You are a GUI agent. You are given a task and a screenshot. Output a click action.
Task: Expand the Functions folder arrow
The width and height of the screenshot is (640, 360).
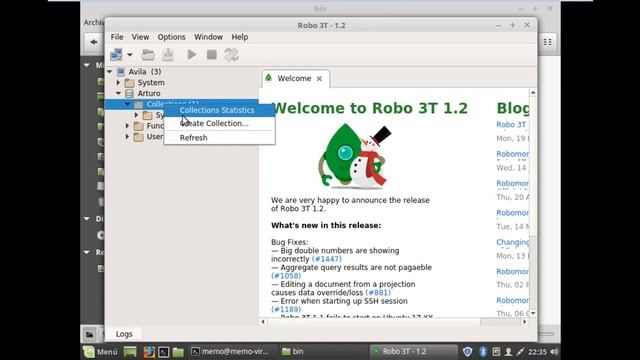point(128,126)
